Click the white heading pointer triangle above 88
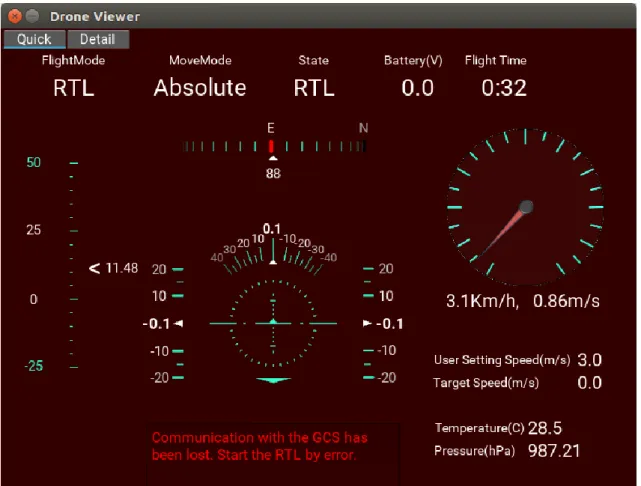This screenshot has width=641, height=486. [x=273, y=158]
